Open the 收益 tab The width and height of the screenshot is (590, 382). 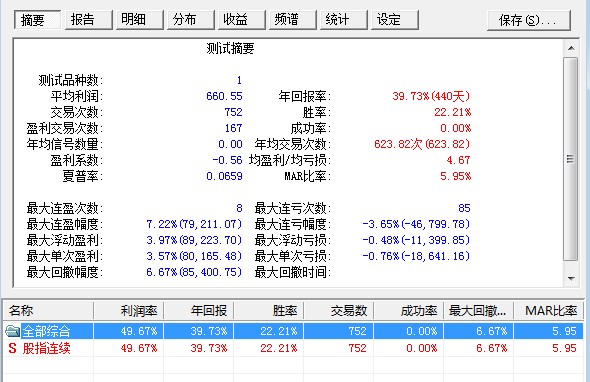242,20
